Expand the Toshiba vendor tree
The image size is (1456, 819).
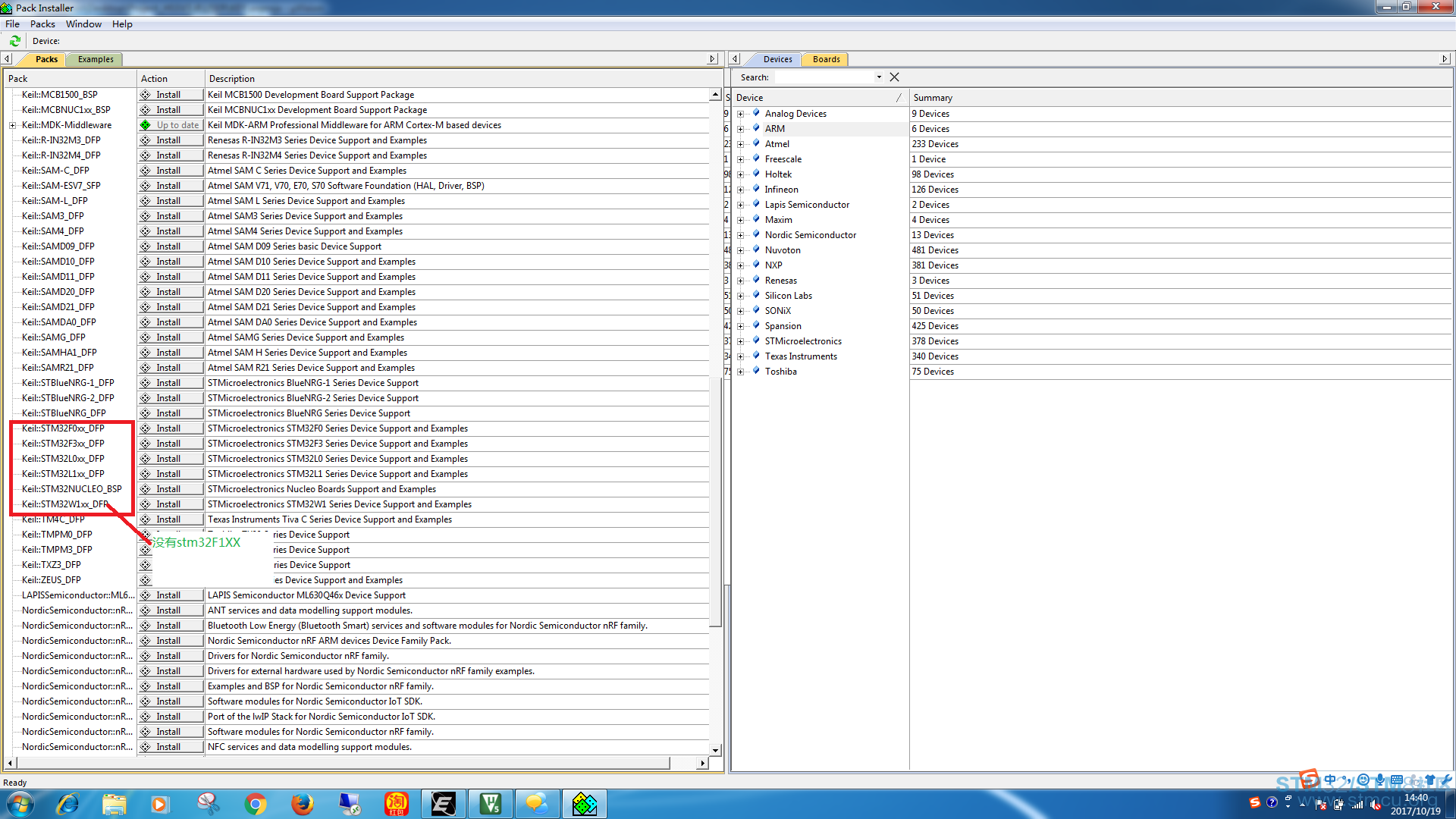pyautogui.click(x=741, y=372)
